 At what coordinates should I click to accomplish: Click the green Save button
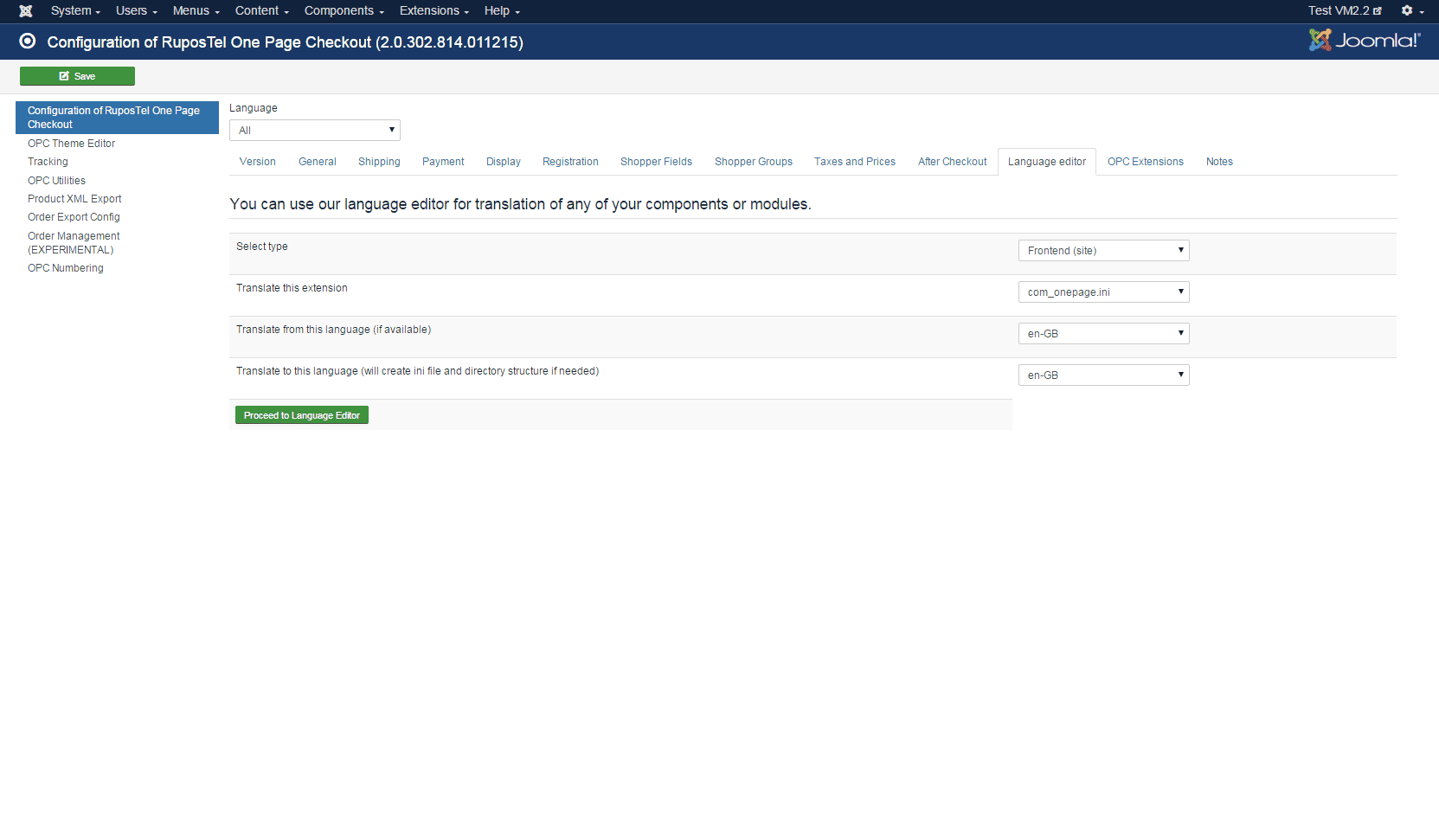coord(77,76)
